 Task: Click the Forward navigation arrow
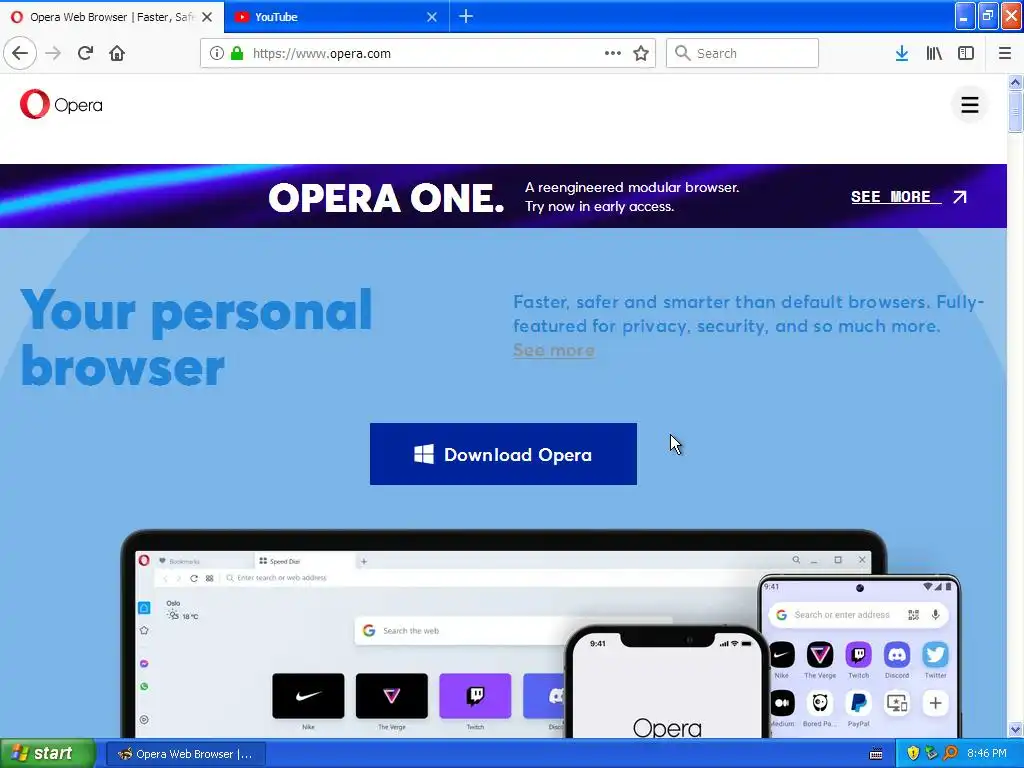click(54, 53)
